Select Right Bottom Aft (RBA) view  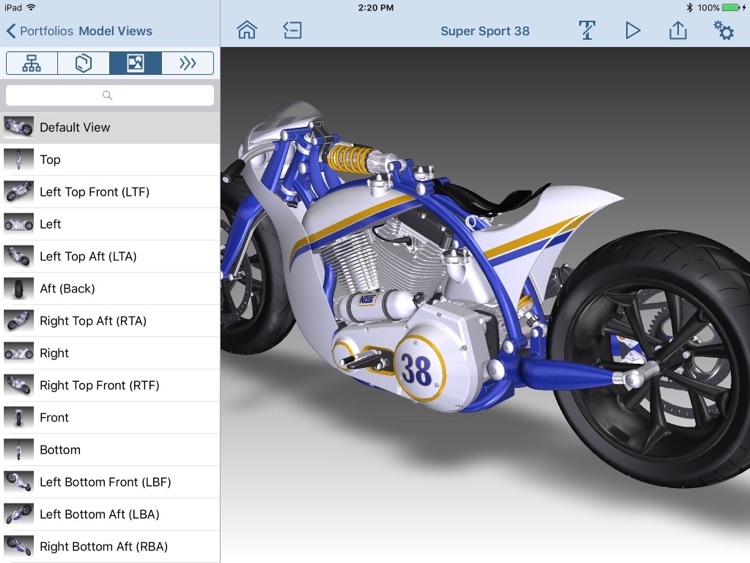coord(110,546)
